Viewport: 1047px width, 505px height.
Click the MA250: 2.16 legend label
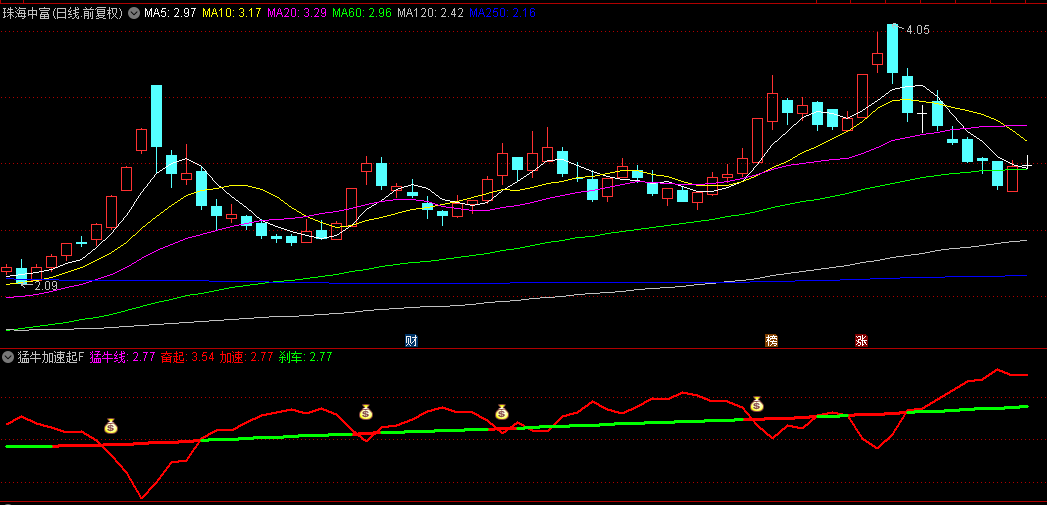click(x=502, y=13)
